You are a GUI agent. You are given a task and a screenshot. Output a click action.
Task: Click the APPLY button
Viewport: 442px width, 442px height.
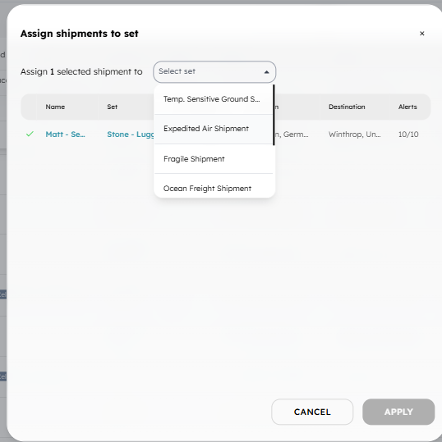(x=398, y=412)
